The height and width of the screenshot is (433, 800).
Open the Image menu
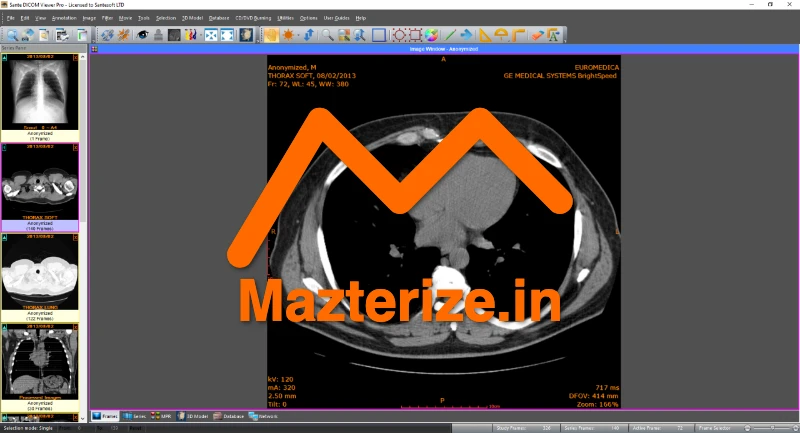pyautogui.click(x=89, y=18)
